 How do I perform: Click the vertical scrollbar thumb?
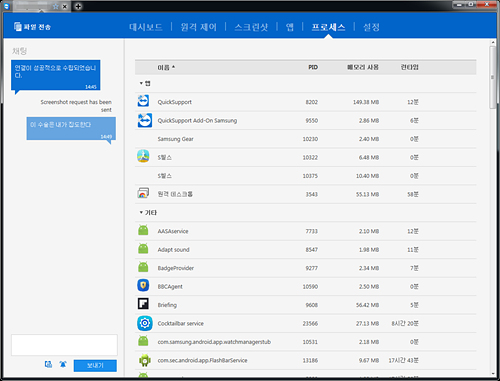tap(492, 77)
